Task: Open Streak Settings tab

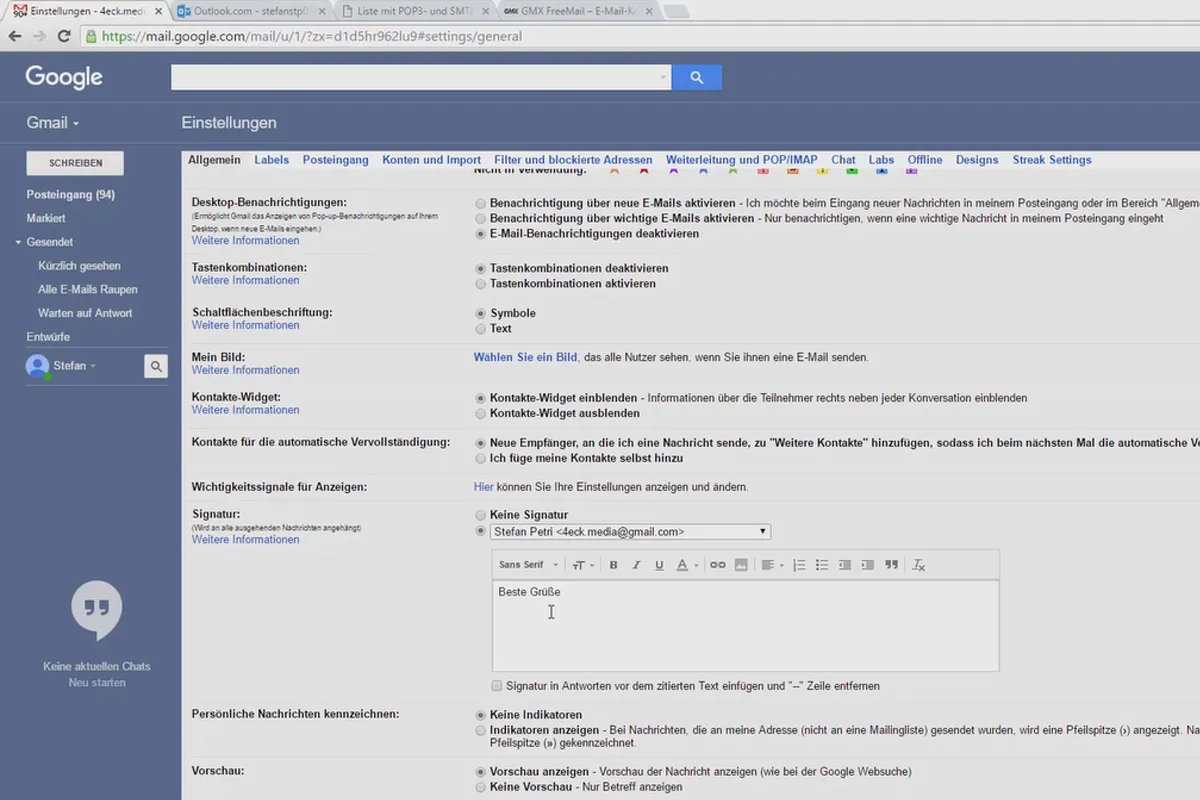Action: click(1052, 160)
